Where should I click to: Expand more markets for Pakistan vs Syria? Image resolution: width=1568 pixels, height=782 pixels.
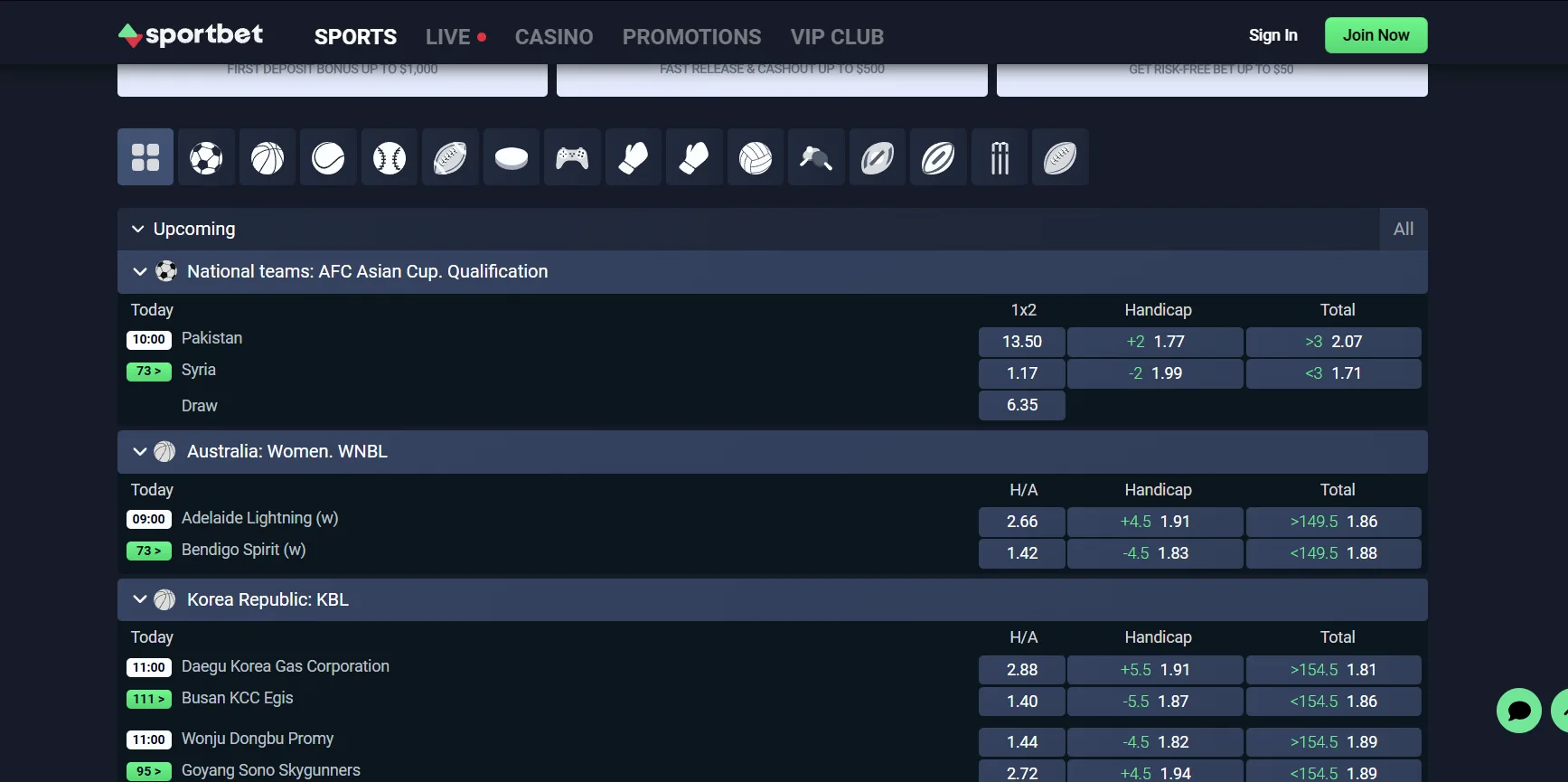pyautogui.click(x=149, y=372)
